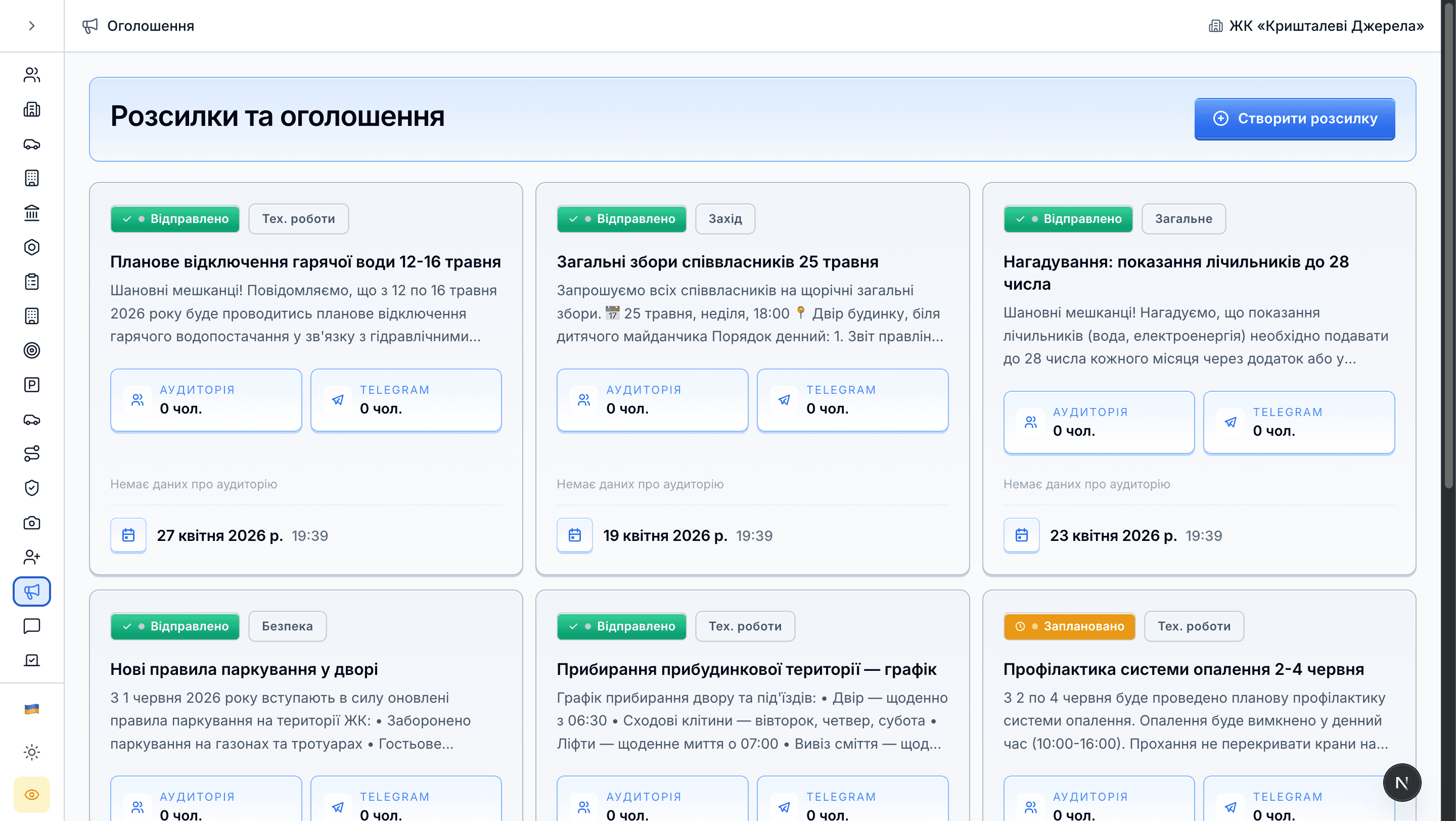Open the chat message icon in sidebar
The height and width of the screenshot is (821, 1456).
(x=32, y=625)
